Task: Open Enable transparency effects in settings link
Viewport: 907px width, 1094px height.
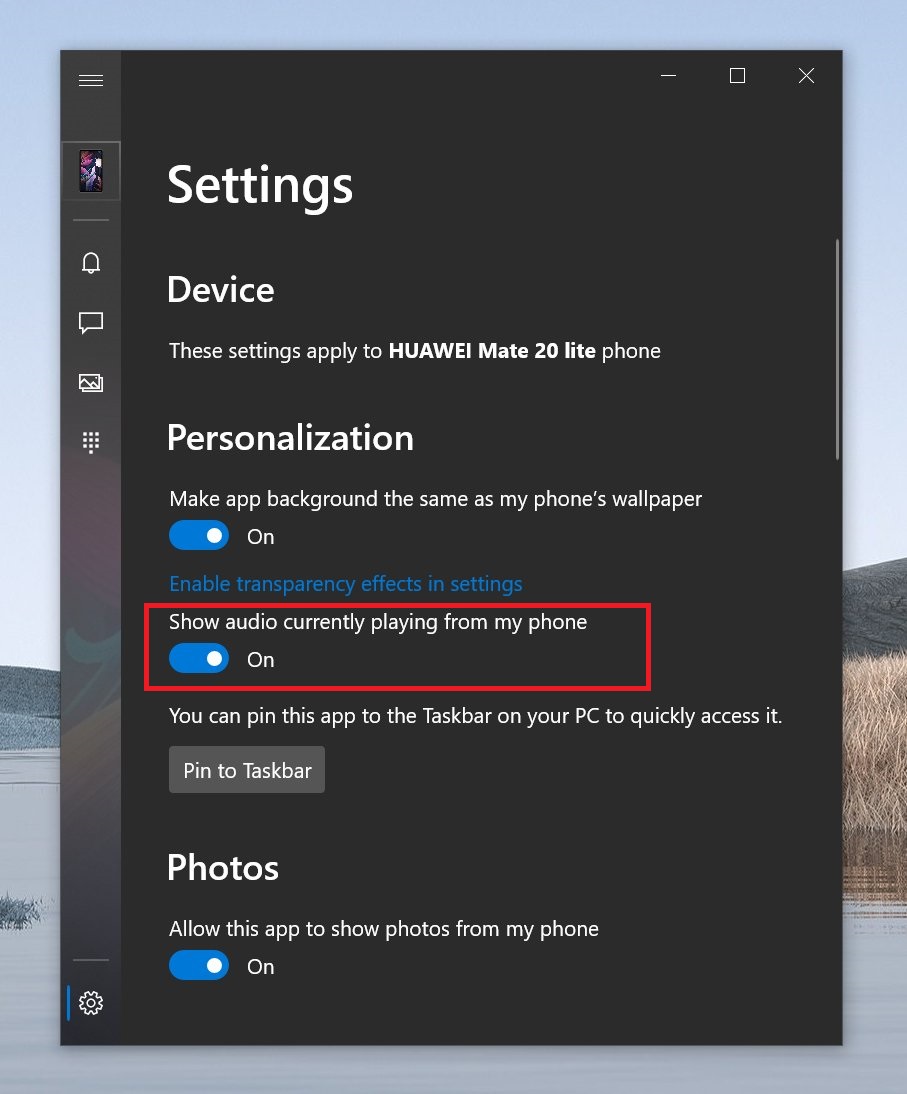Action: [x=345, y=584]
